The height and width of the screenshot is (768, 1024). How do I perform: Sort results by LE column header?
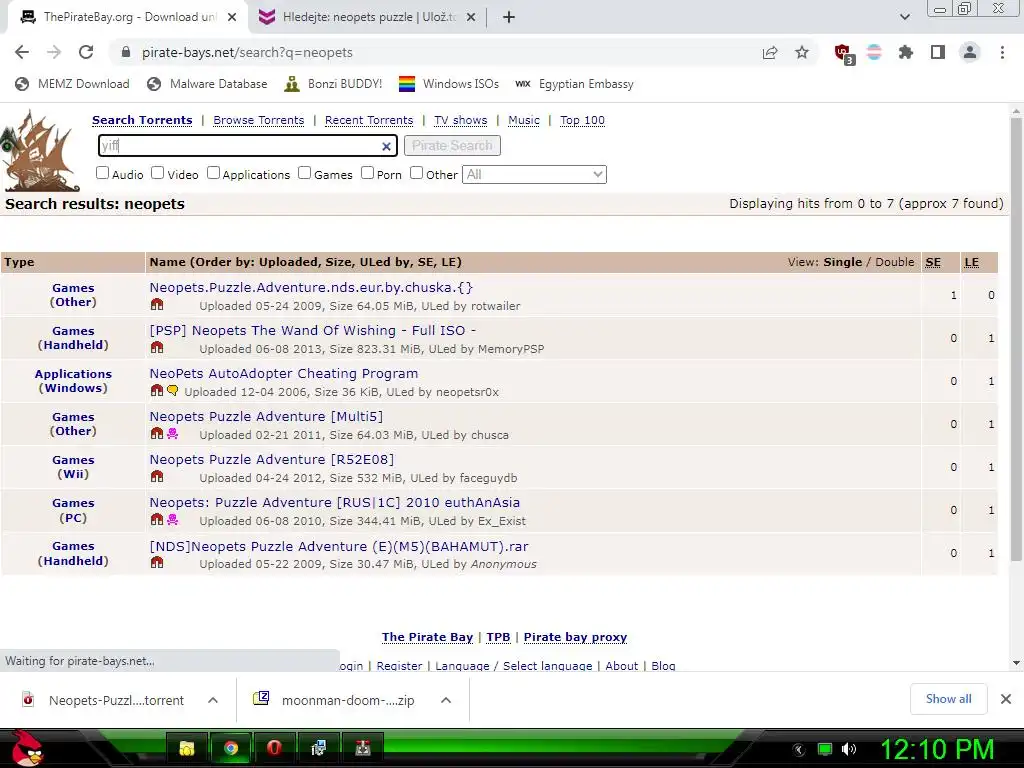tap(971, 262)
